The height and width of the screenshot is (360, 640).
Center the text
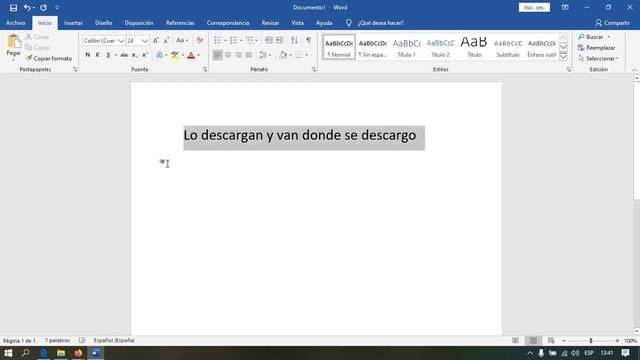228,55
